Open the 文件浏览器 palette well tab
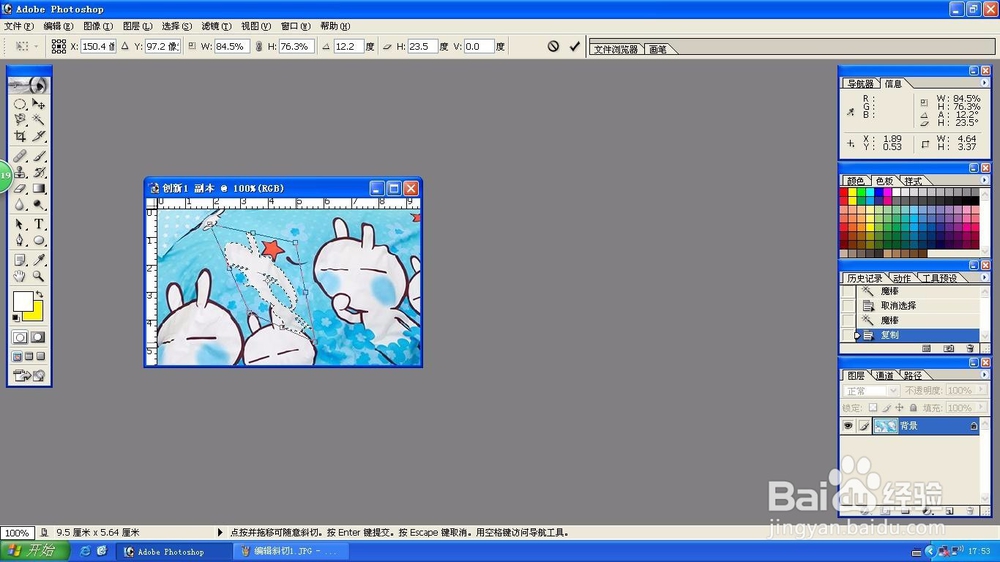Screen dimensions: 1000x562 [x=615, y=49]
